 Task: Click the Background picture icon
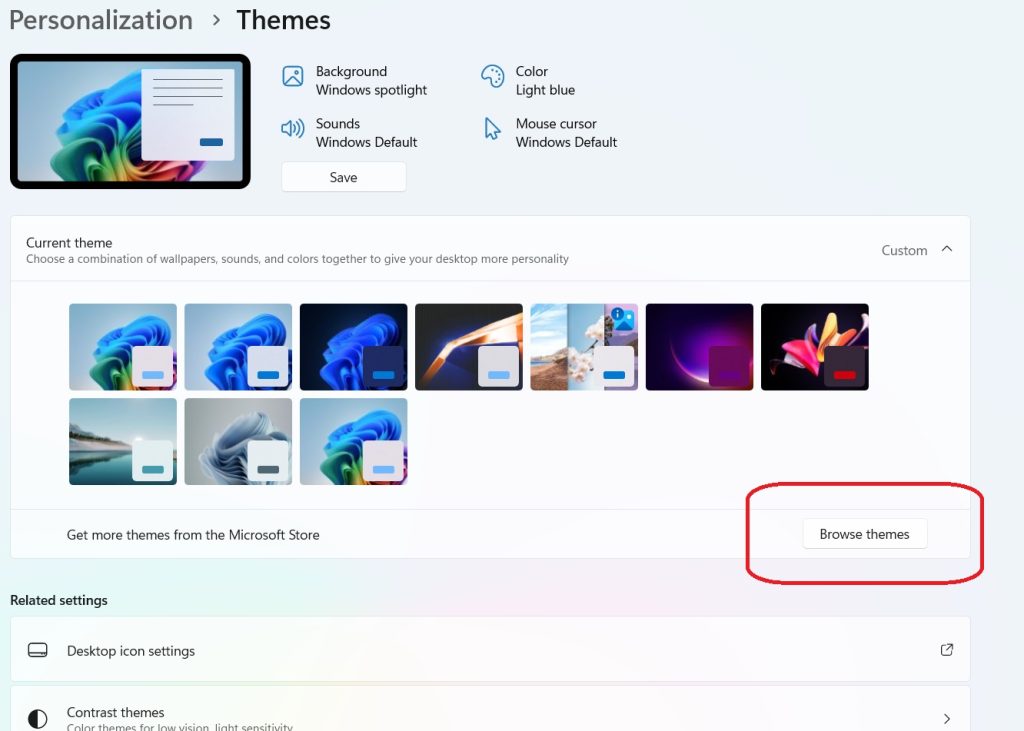(x=293, y=76)
